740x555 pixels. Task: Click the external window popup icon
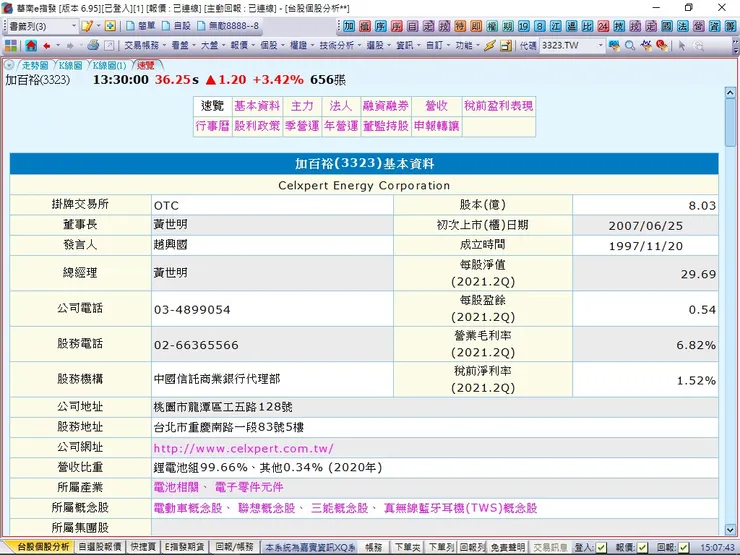[109, 46]
